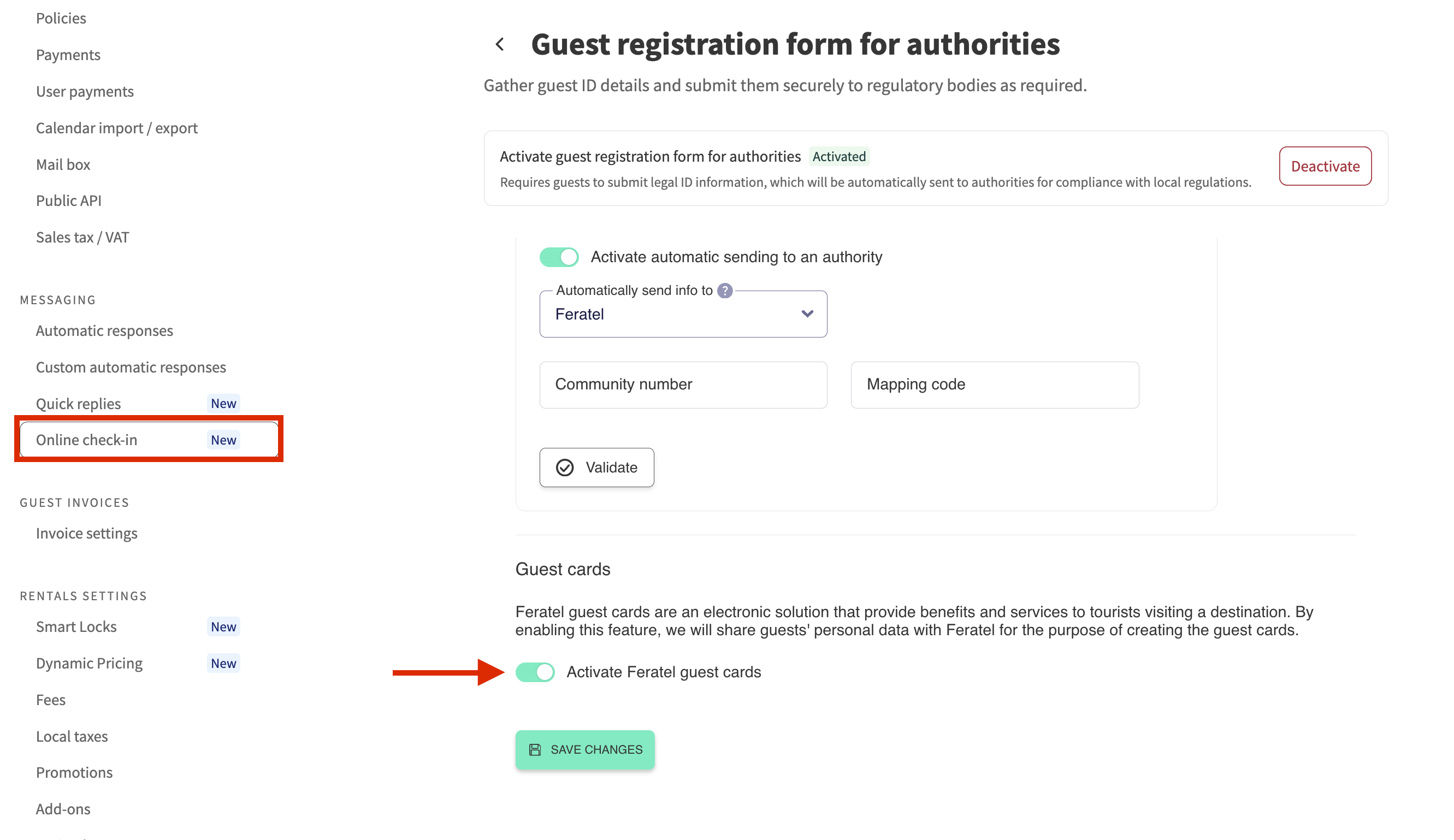Click the Community number field
The height and width of the screenshot is (840, 1454).
click(683, 385)
